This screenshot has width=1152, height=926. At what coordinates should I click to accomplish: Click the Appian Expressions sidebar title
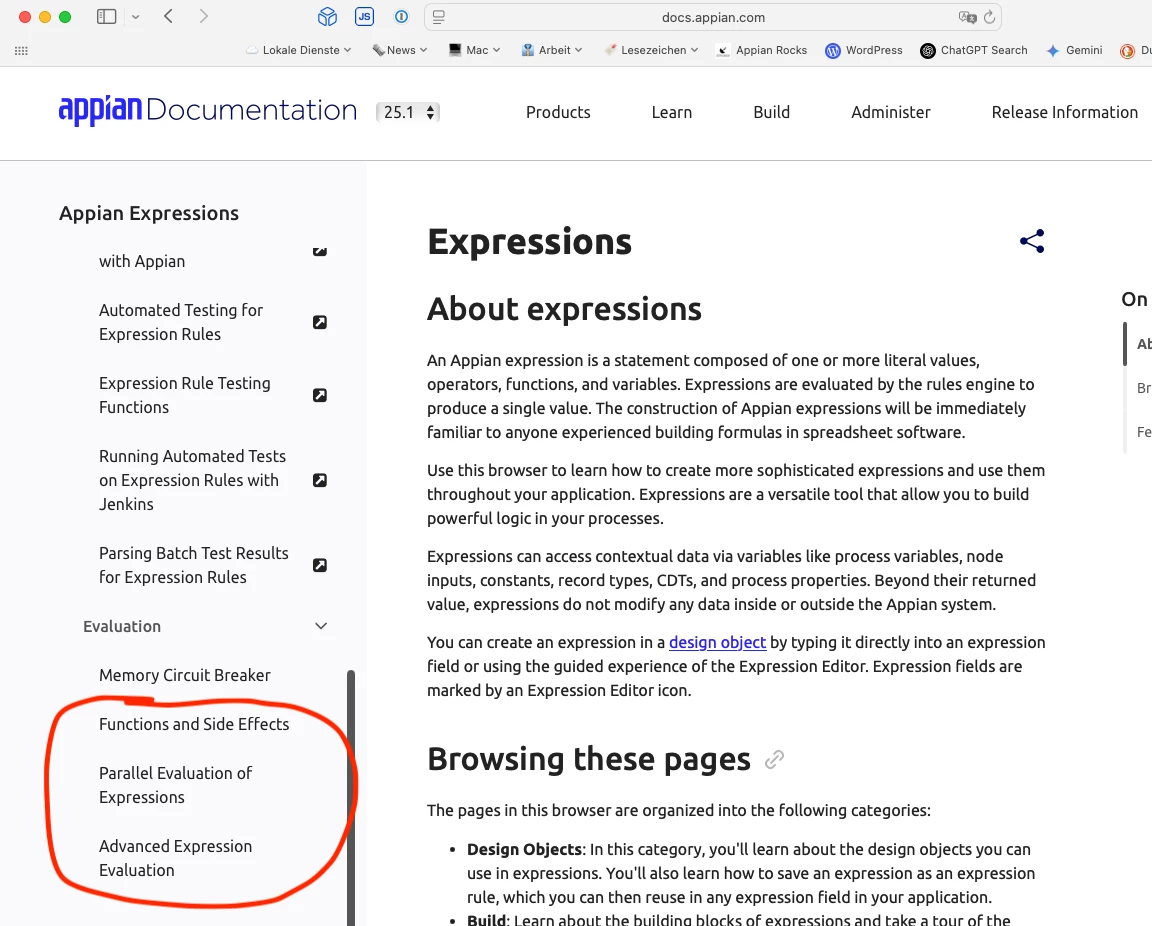pyautogui.click(x=148, y=213)
